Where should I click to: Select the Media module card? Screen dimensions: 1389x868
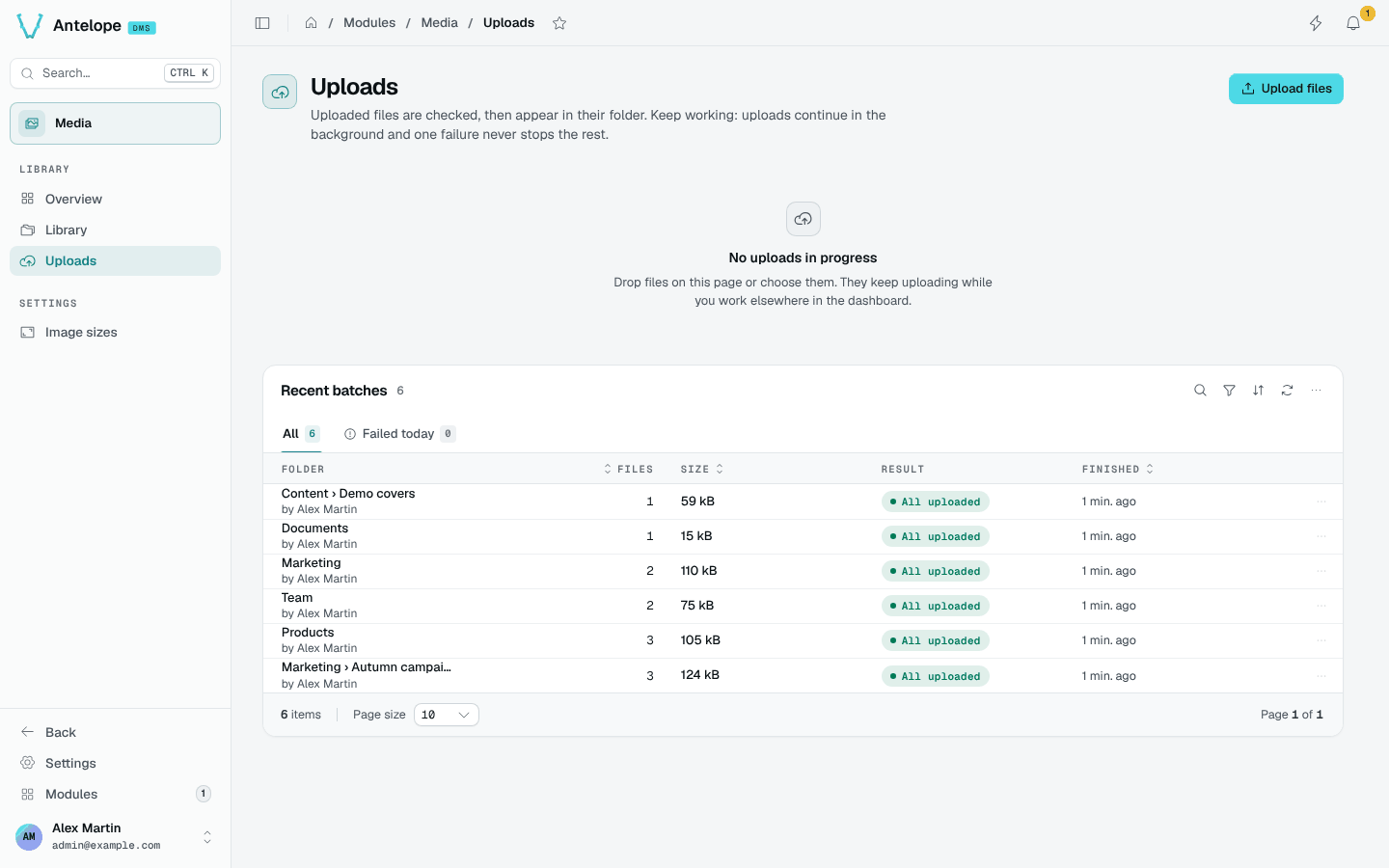tap(115, 123)
